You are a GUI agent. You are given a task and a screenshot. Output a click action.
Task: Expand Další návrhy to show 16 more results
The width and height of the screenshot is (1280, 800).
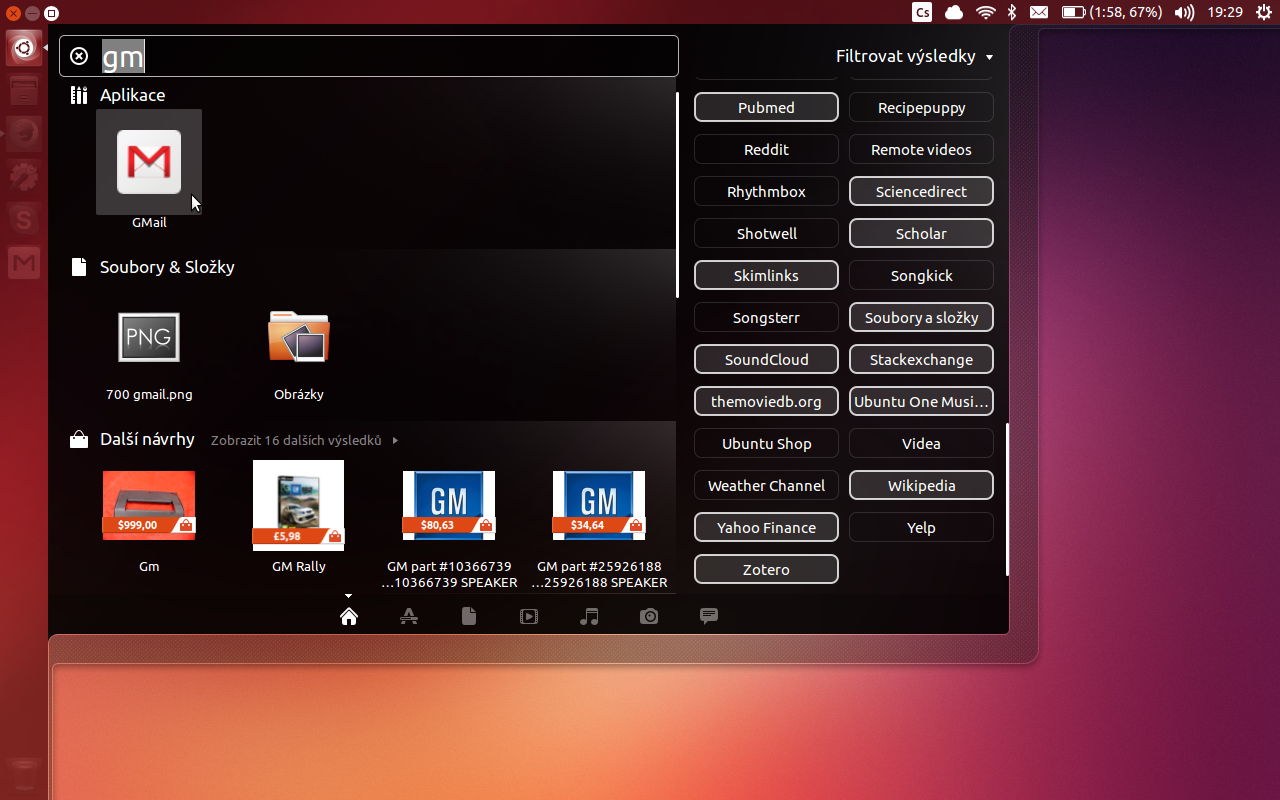[x=304, y=440]
